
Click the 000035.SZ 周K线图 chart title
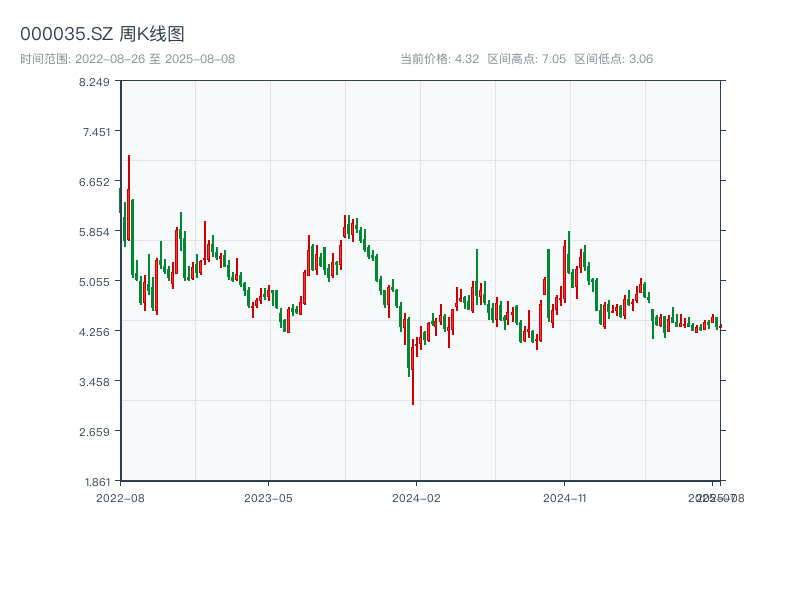click(102, 35)
